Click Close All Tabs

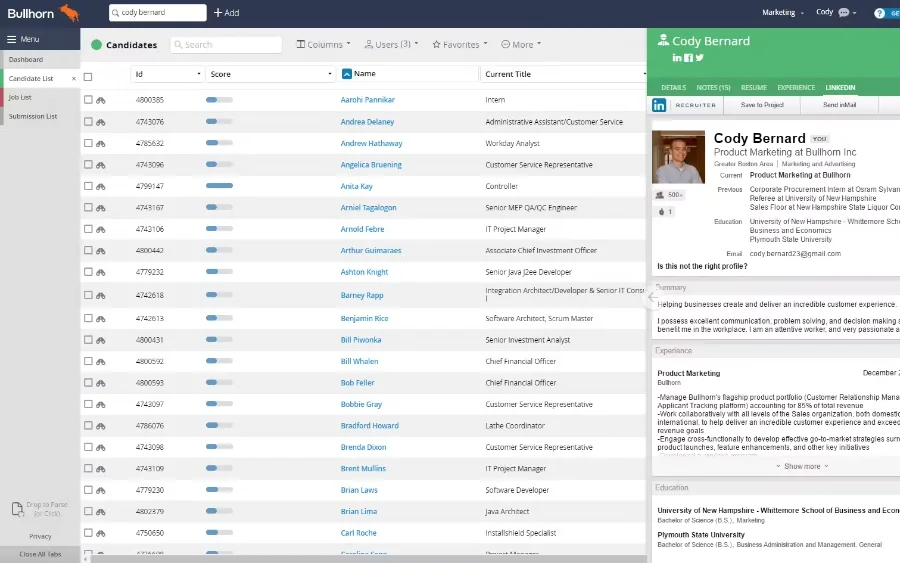(x=40, y=554)
